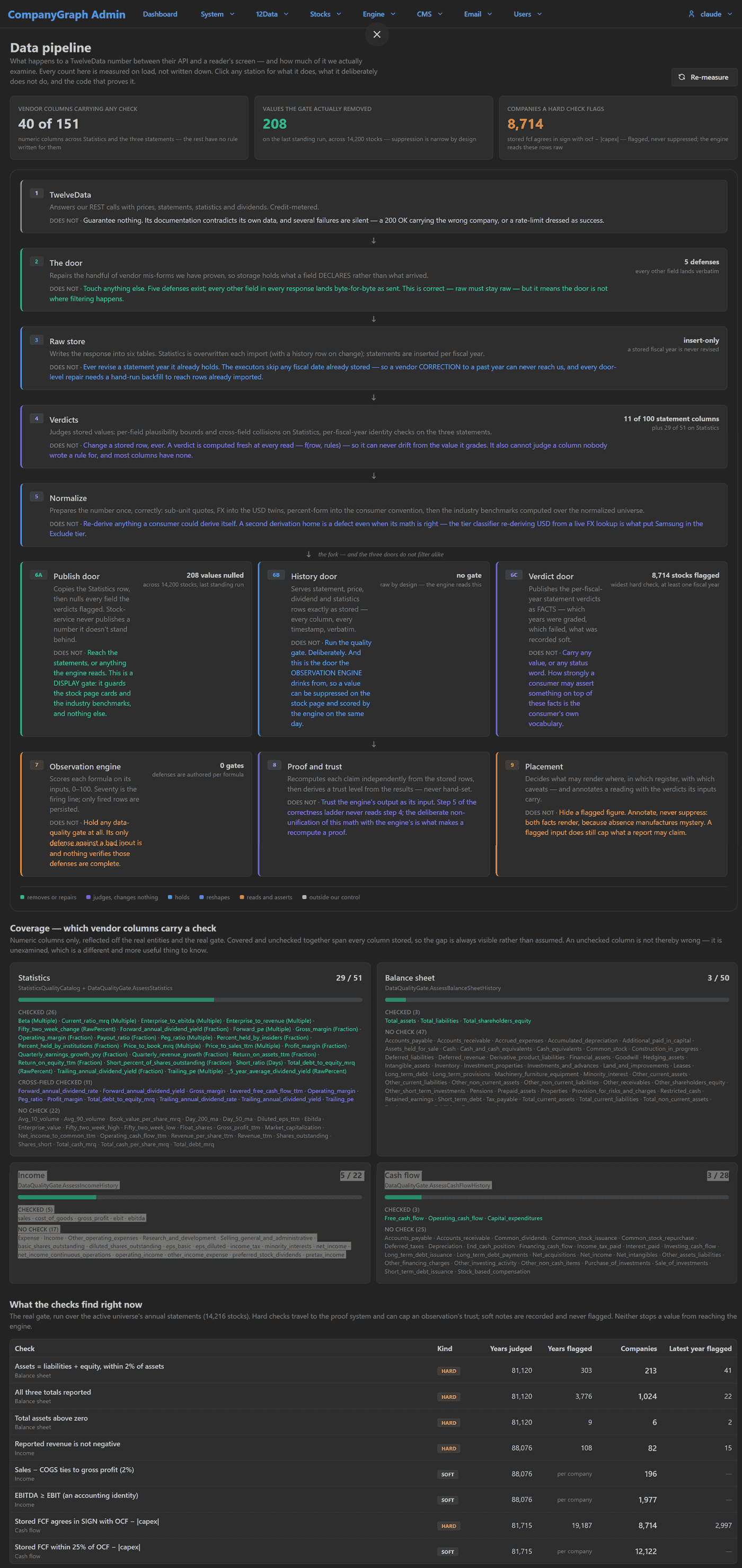Expand the Email dropdown menu
742x1568 pixels.
pyautogui.click(x=478, y=14)
